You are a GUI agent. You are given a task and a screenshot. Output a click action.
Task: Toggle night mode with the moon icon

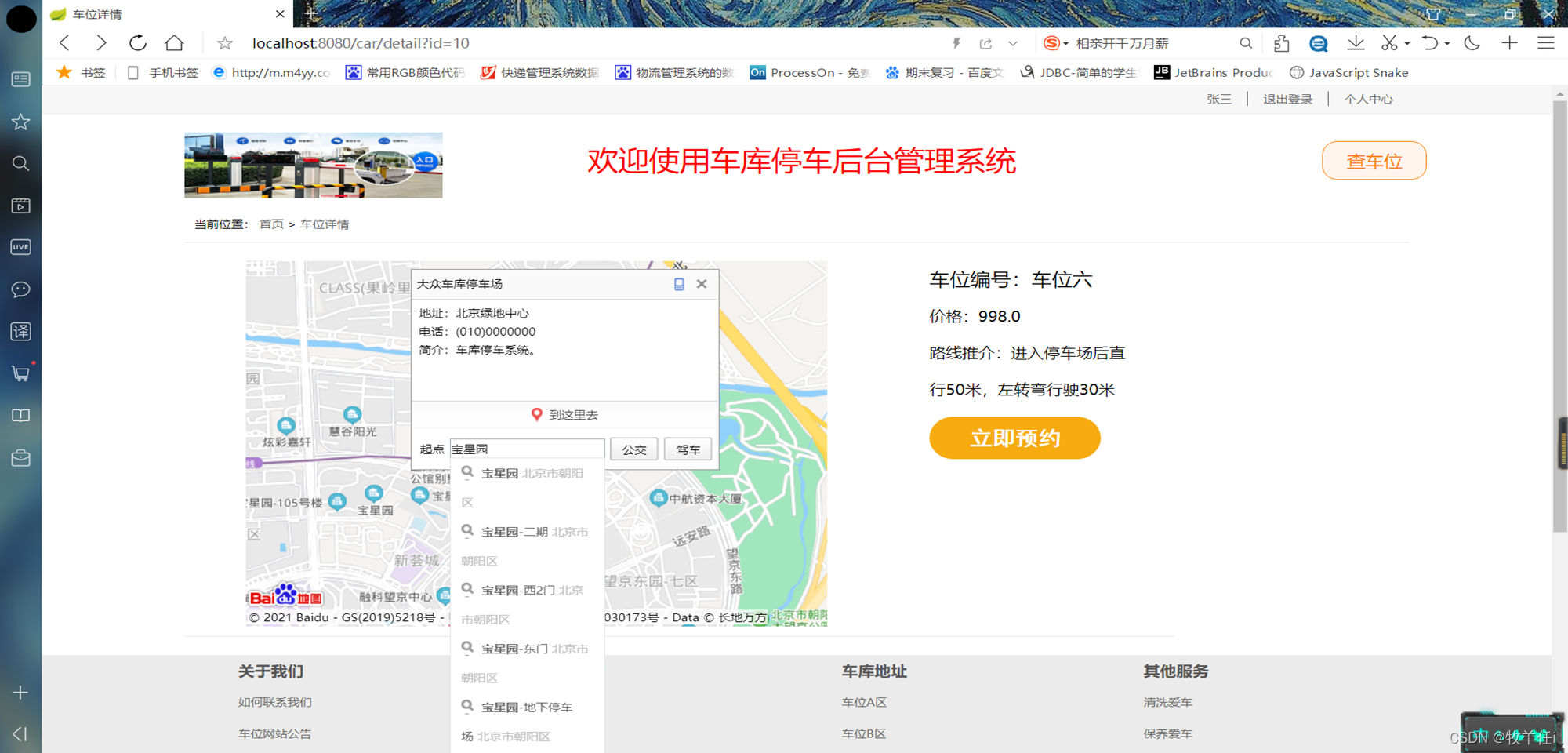click(1472, 43)
